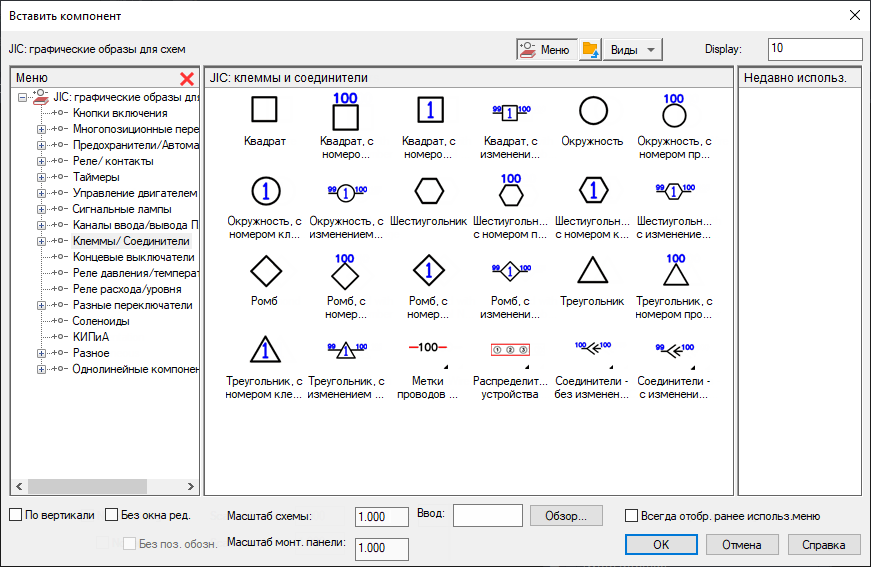Click the Ввод text field
871x567 pixels.
click(488, 515)
